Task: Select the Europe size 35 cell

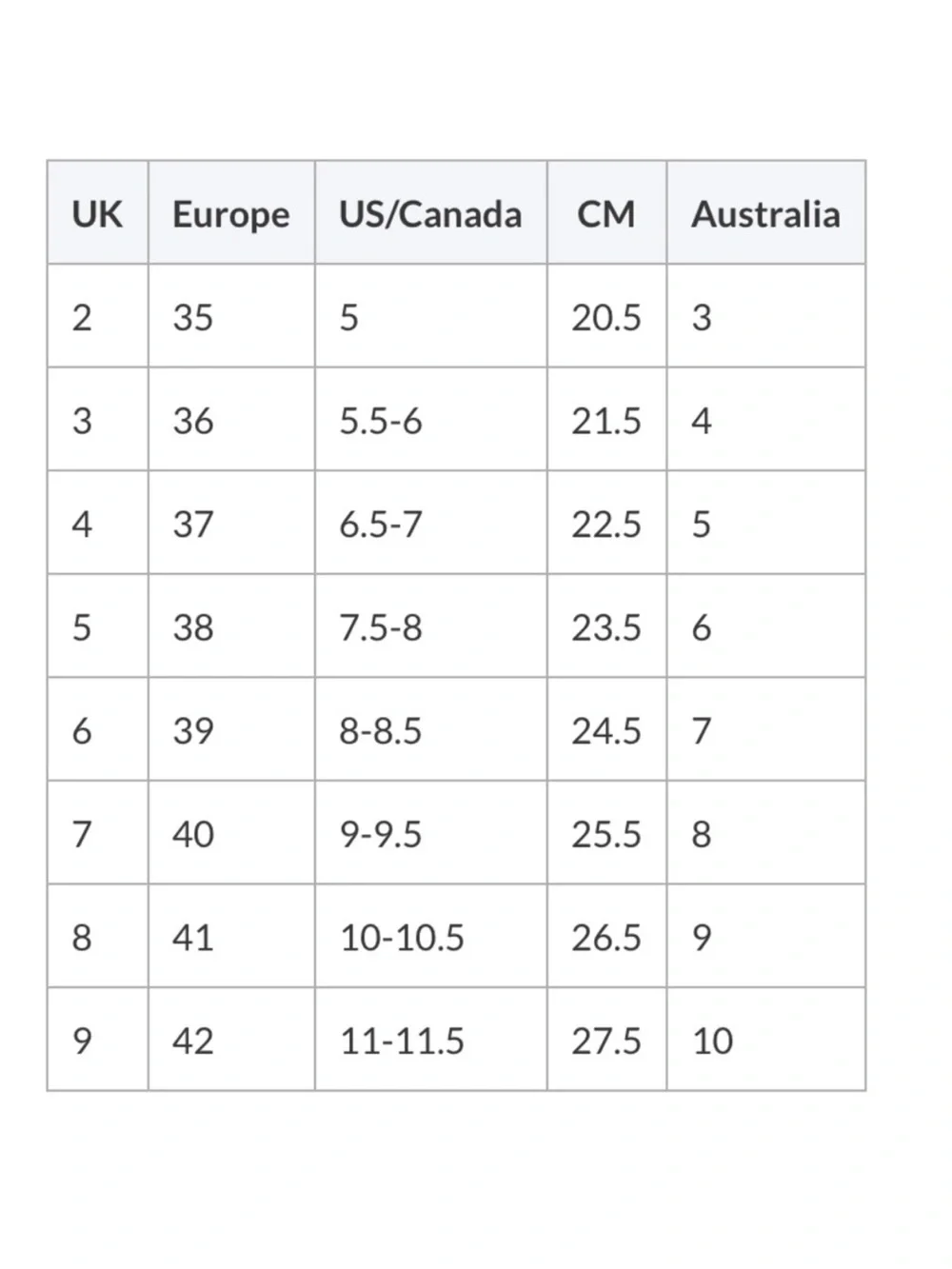Action: pyautogui.click(x=231, y=316)
